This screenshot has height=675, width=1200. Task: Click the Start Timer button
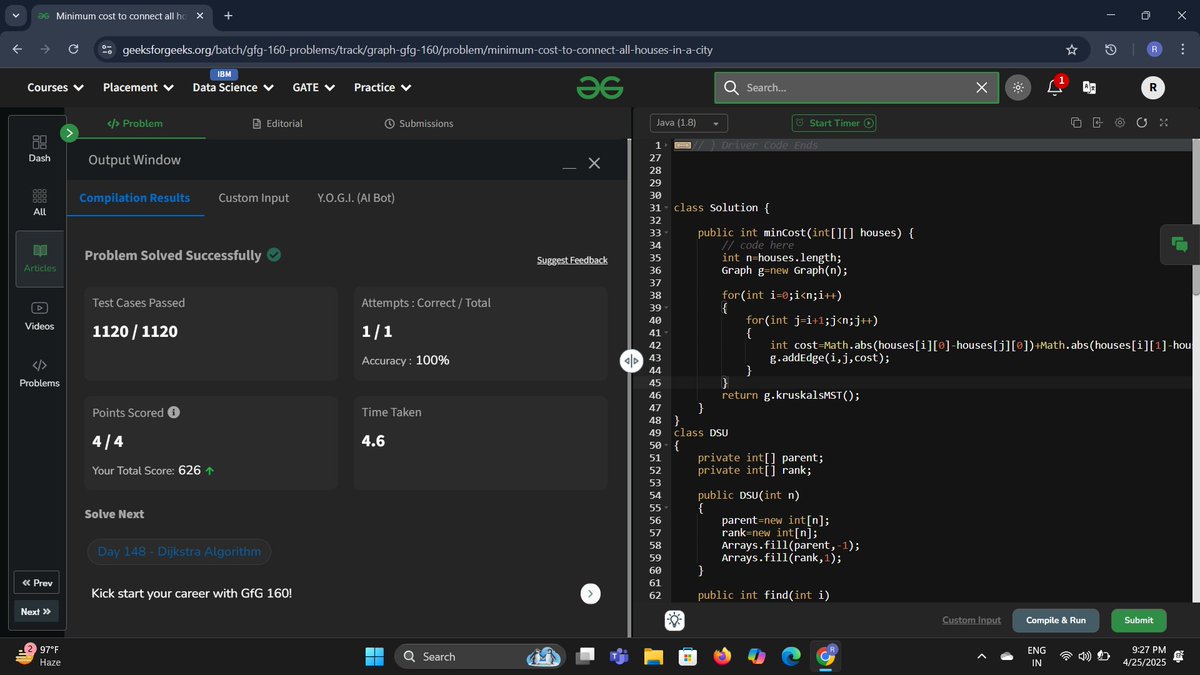tap(834, 123)
